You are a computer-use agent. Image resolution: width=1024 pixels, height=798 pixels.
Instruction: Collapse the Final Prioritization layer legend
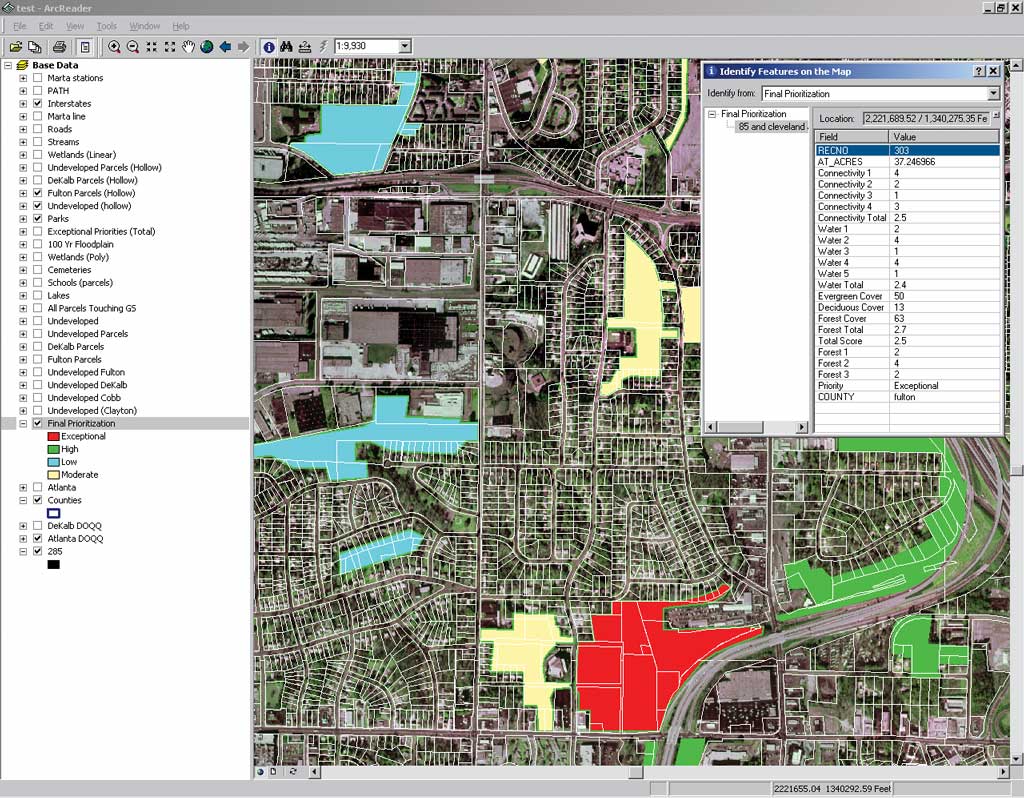pyautogui.click(x=23, y=423)
